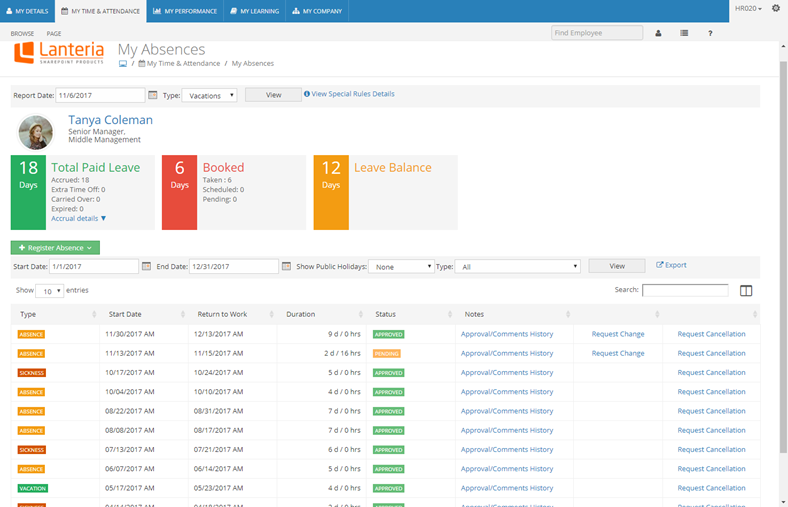This screenshot has width=788, height=507.
Task: Open the settings gear icon
Action: [x=775, y=8]
